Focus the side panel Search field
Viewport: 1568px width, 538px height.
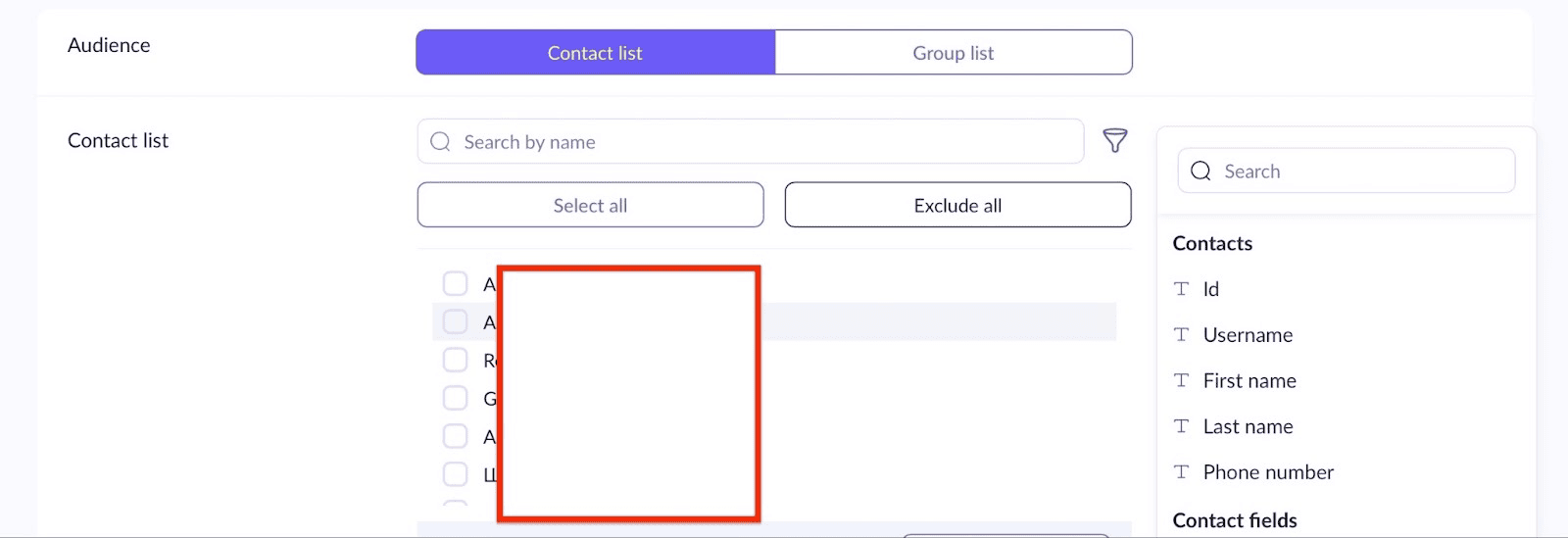(1362, 171)
